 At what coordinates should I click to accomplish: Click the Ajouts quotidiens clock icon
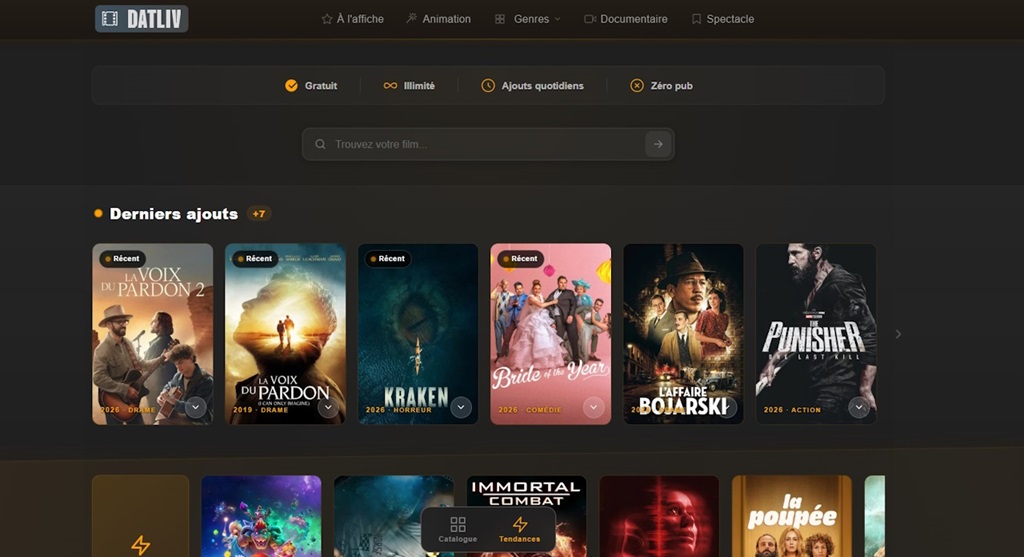click(488, 86)
